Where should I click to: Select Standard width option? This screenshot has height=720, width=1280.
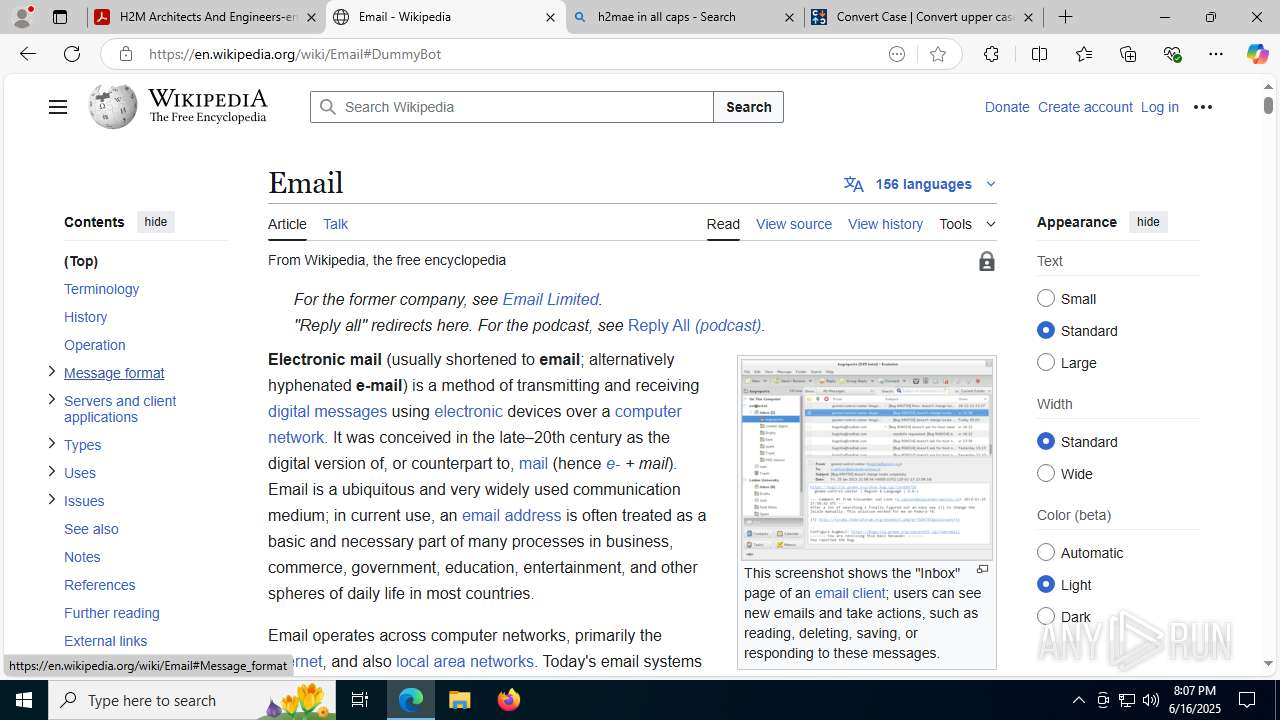pos(1046,441)
